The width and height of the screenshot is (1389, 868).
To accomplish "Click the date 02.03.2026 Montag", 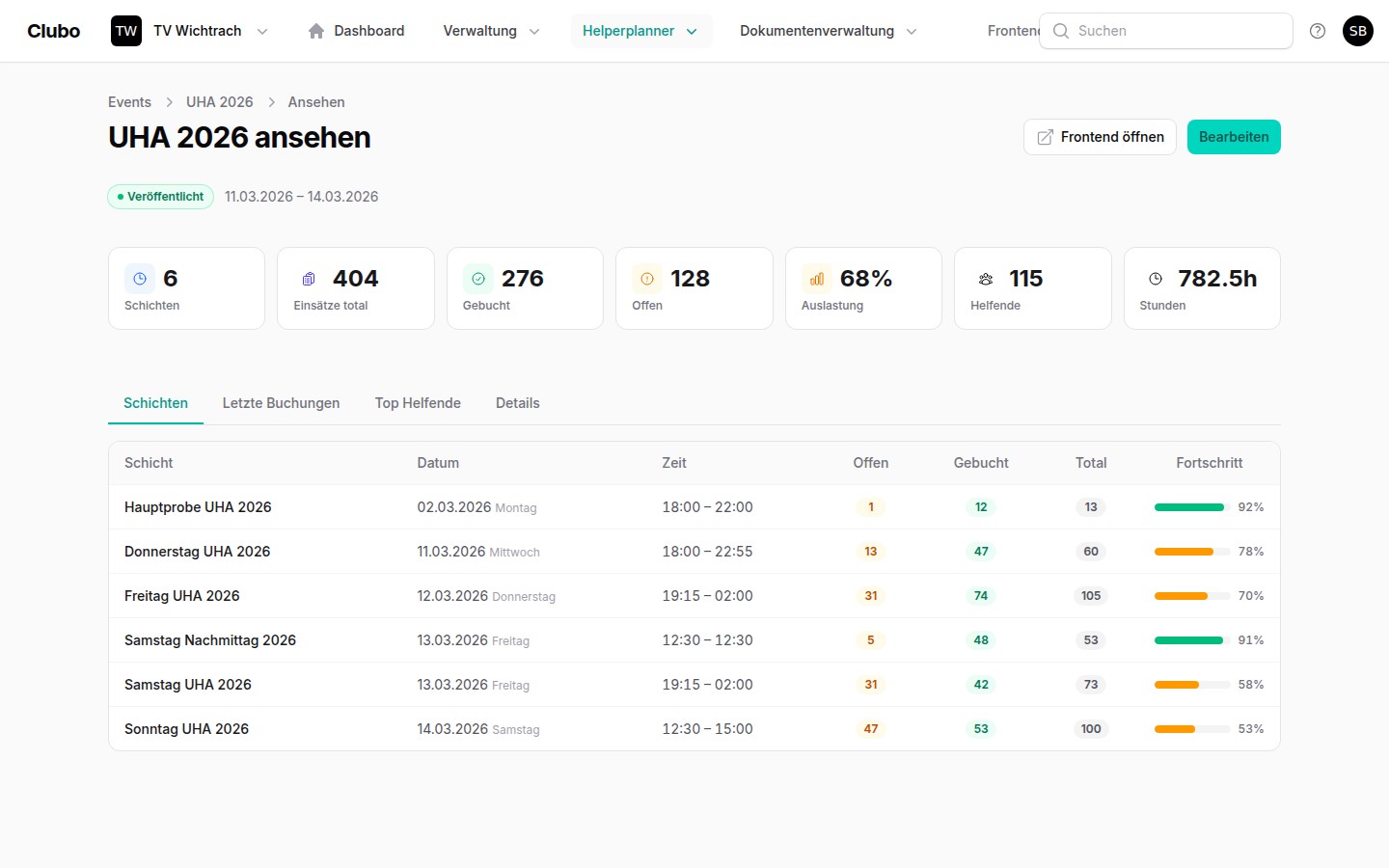I will coord(477,507).
